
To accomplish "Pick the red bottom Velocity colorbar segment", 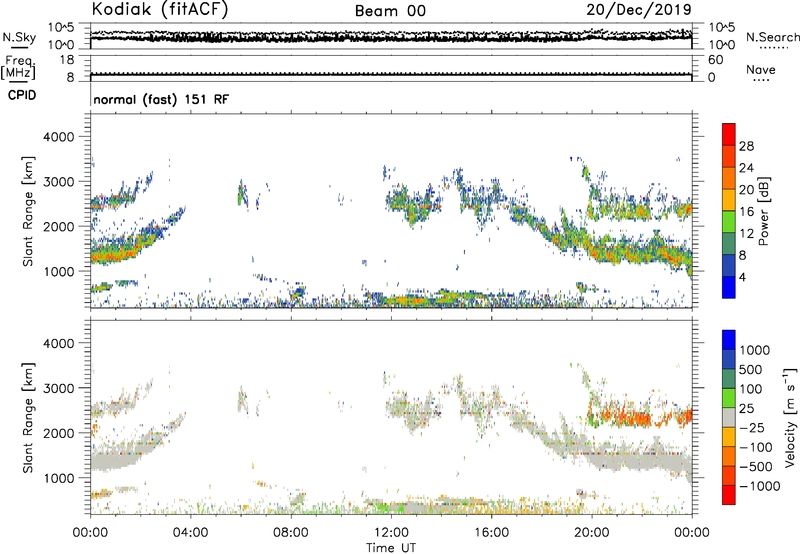I will [729, 495].
